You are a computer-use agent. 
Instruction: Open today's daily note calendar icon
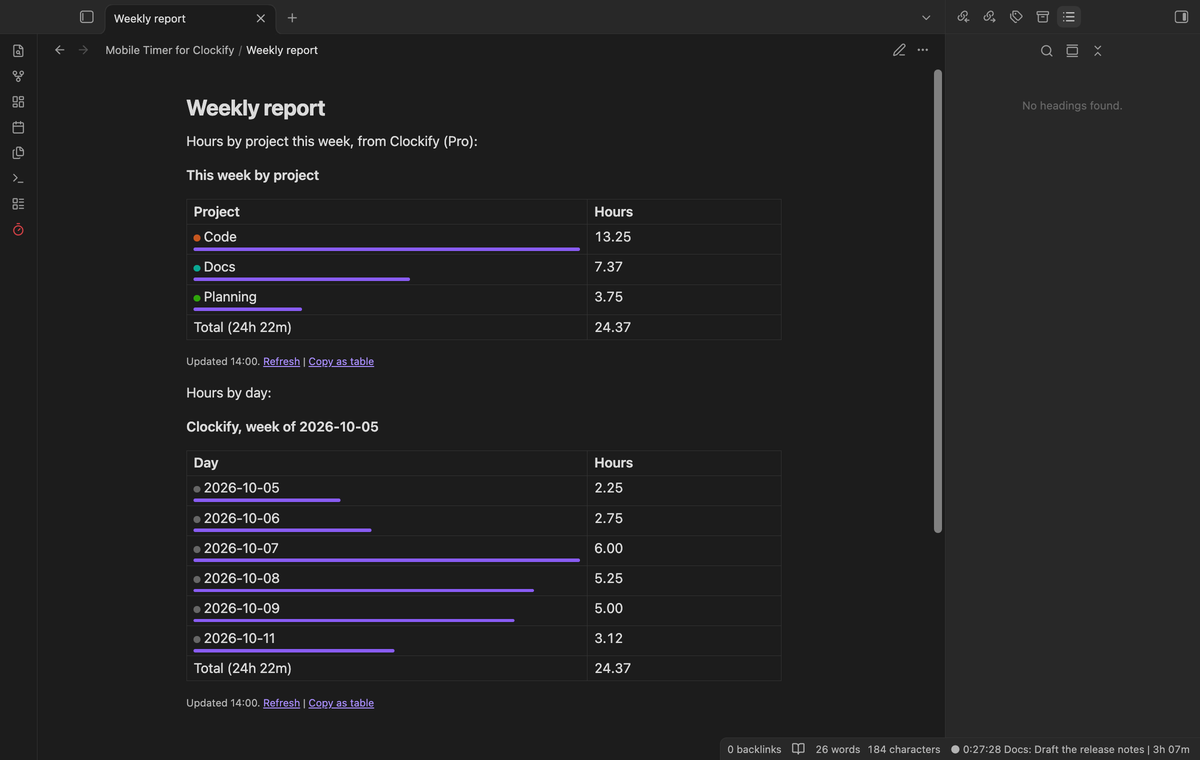click(18, 127)
